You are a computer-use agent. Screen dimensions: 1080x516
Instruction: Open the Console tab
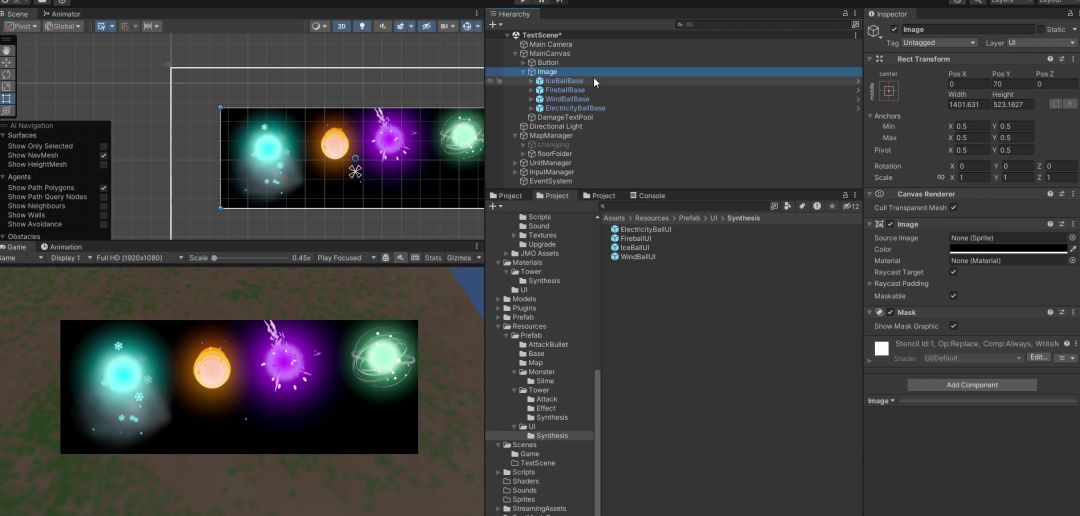pos(646,196)
